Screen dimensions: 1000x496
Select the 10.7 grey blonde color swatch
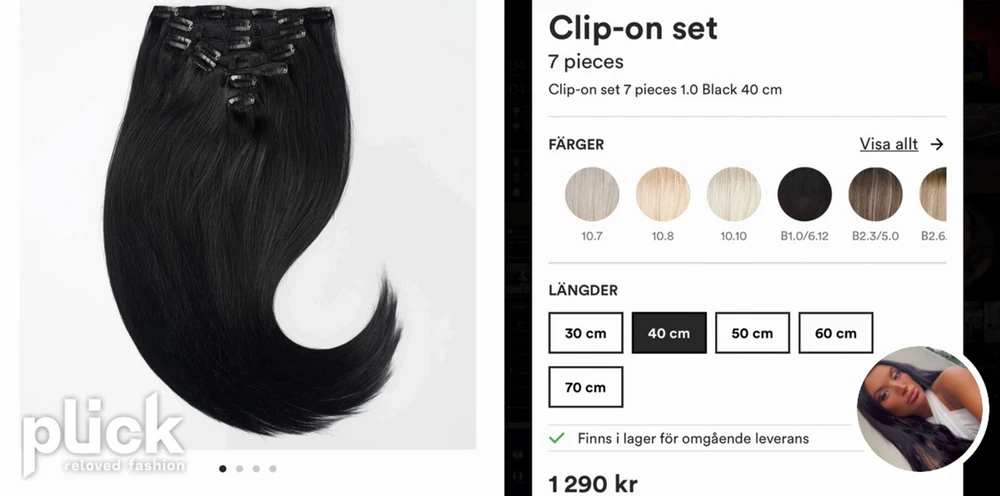(592, 194)
